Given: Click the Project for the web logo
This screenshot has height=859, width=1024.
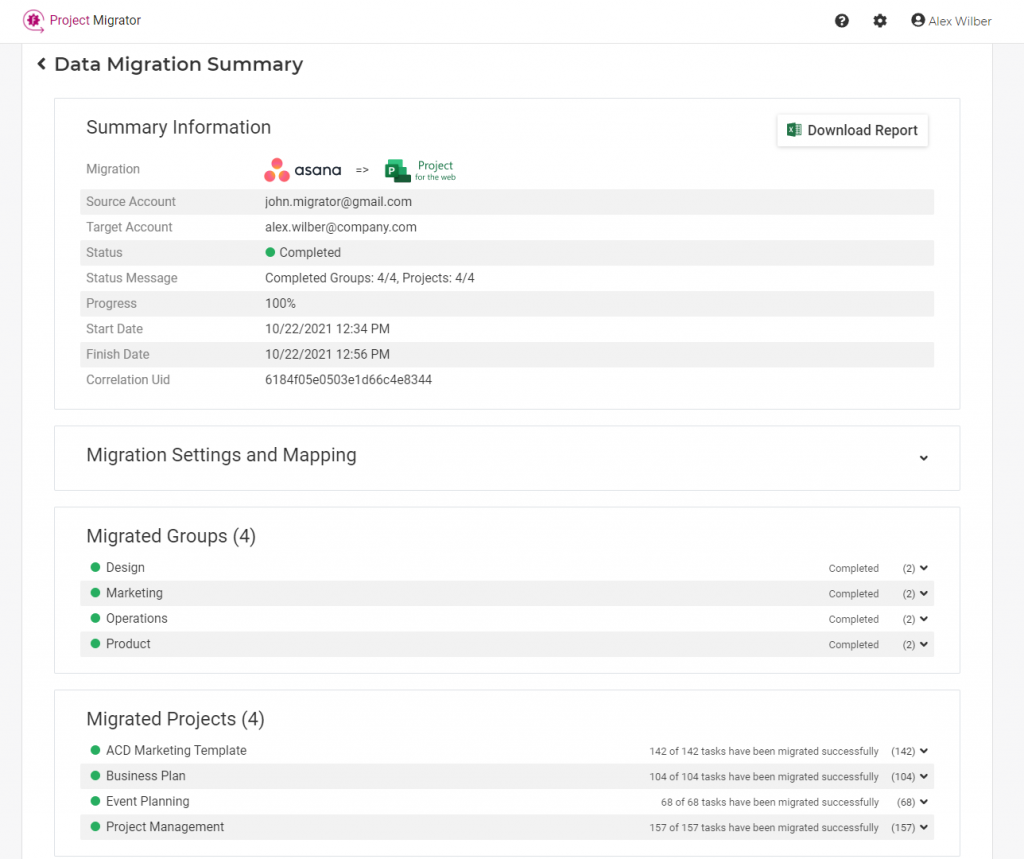Looking at the screenshot, I should (420, 170).
